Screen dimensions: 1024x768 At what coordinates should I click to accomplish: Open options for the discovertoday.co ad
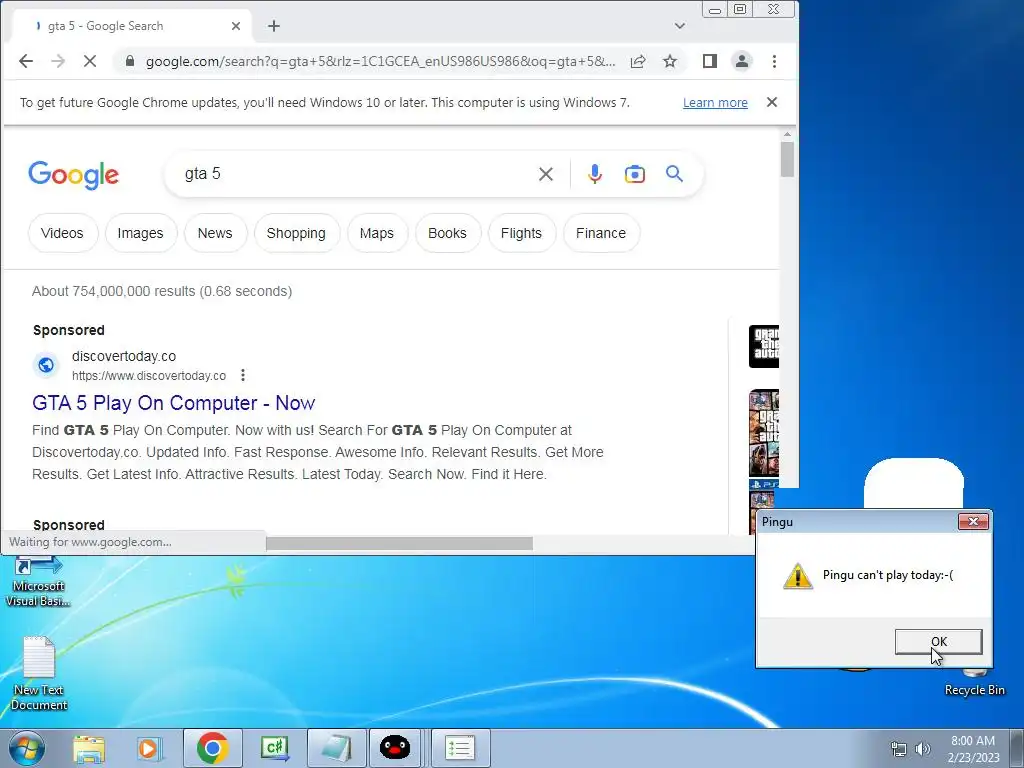pos(242,376)
